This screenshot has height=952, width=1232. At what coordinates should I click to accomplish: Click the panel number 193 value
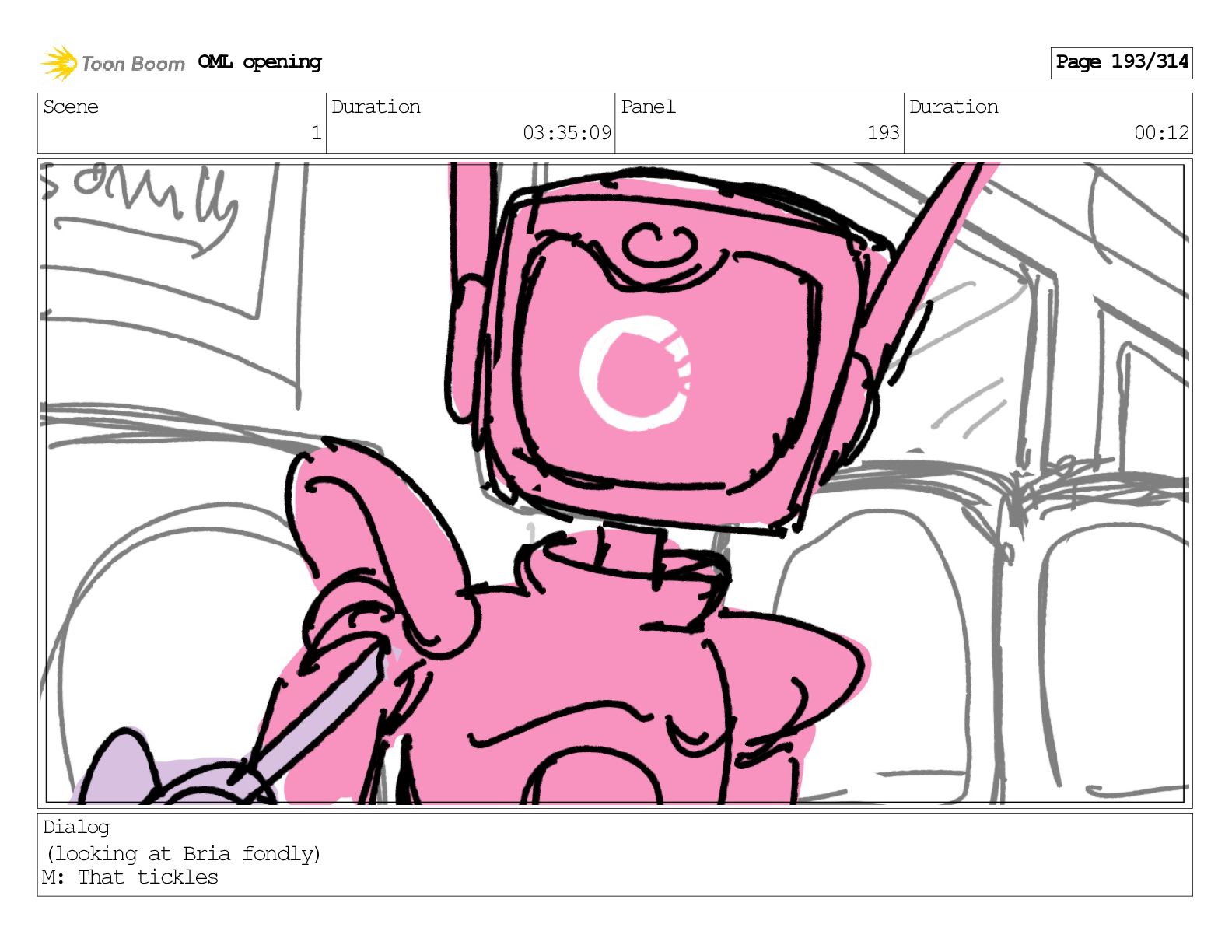pyautogui.click(x=884, y=133)
